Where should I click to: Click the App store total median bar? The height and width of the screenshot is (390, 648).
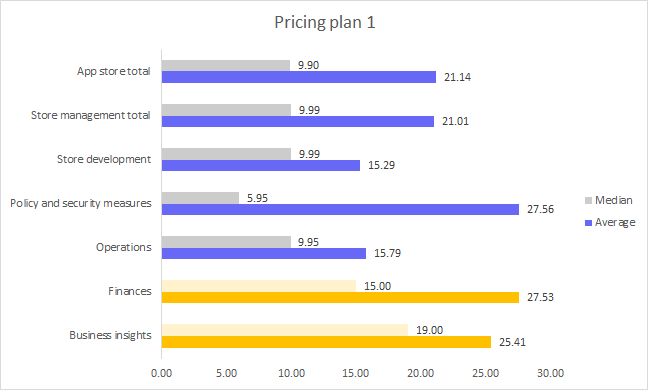pyautogui.click(x=226, y=65)
